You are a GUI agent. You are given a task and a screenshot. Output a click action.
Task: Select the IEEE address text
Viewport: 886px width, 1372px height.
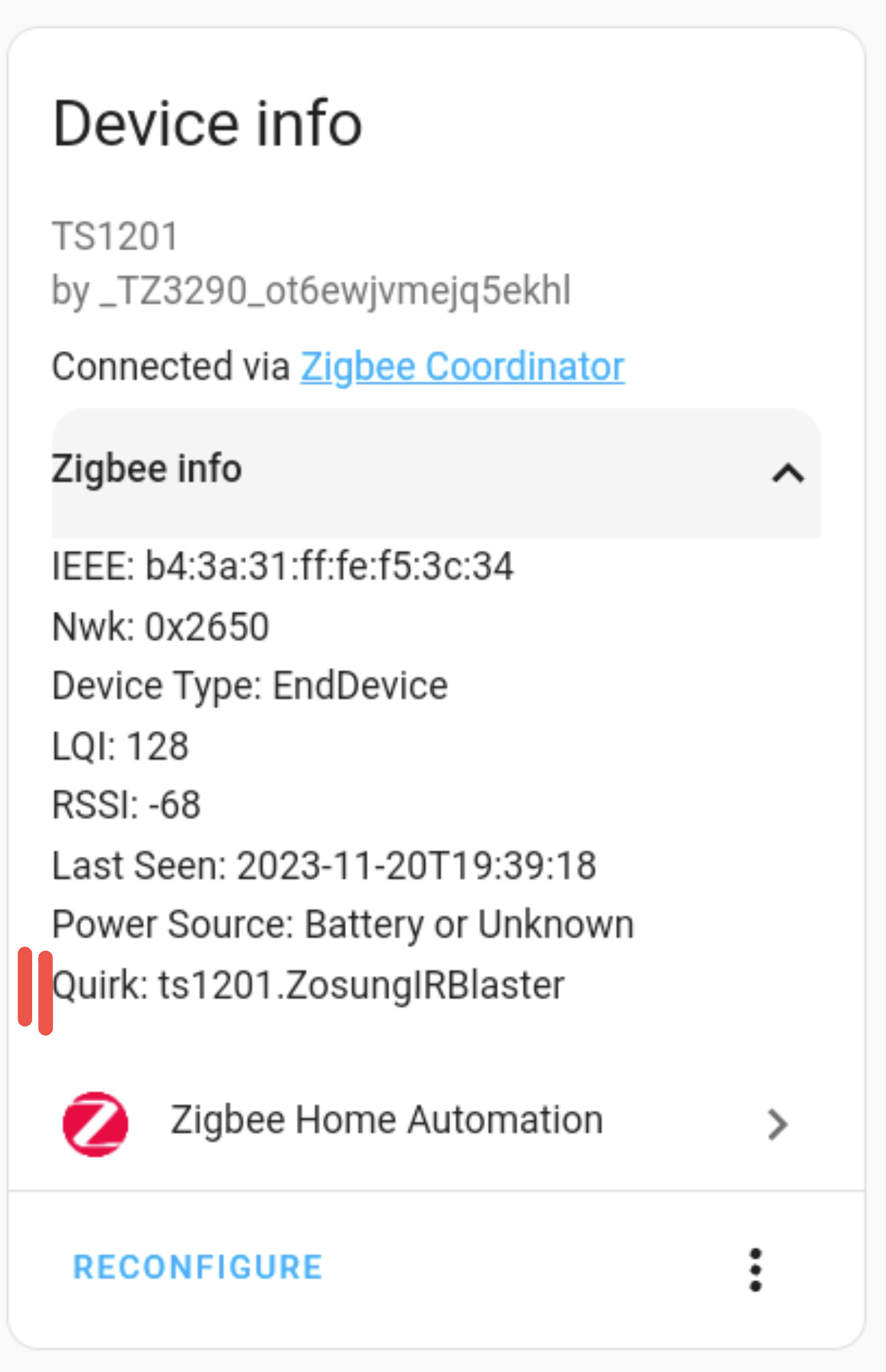(x=283, y=566)
